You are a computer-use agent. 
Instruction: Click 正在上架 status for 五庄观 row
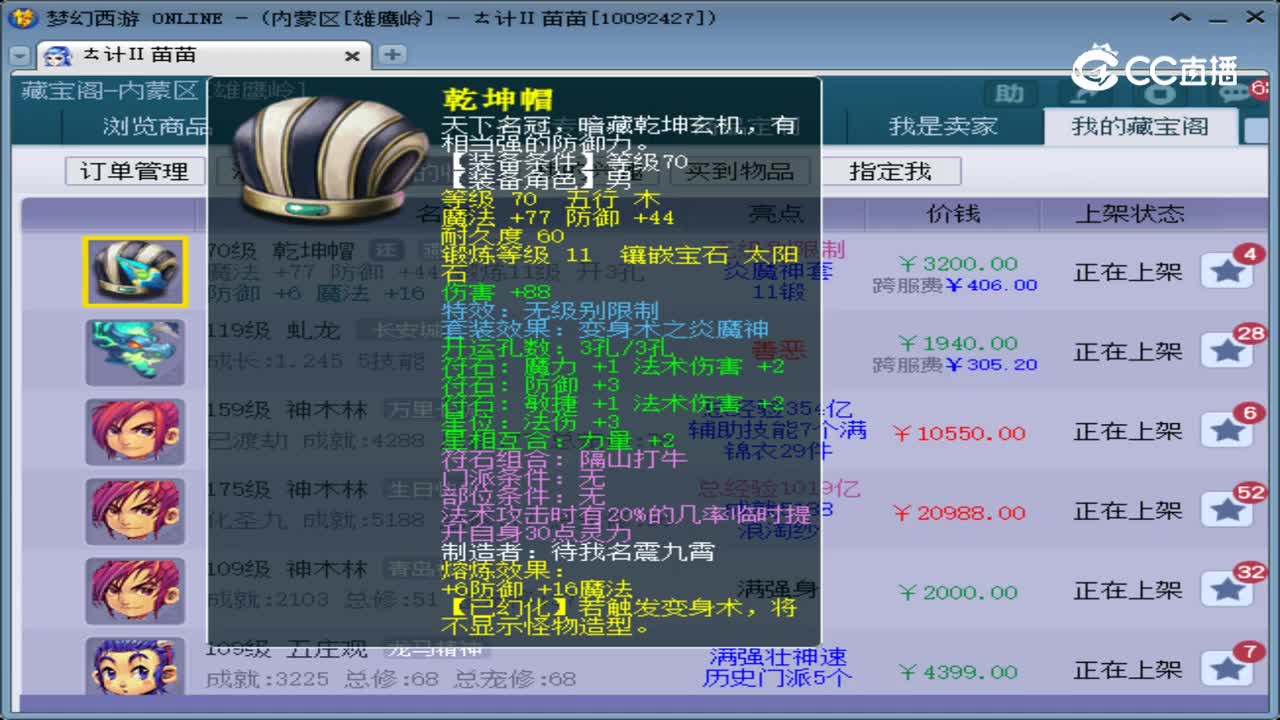pos(1128,669)
